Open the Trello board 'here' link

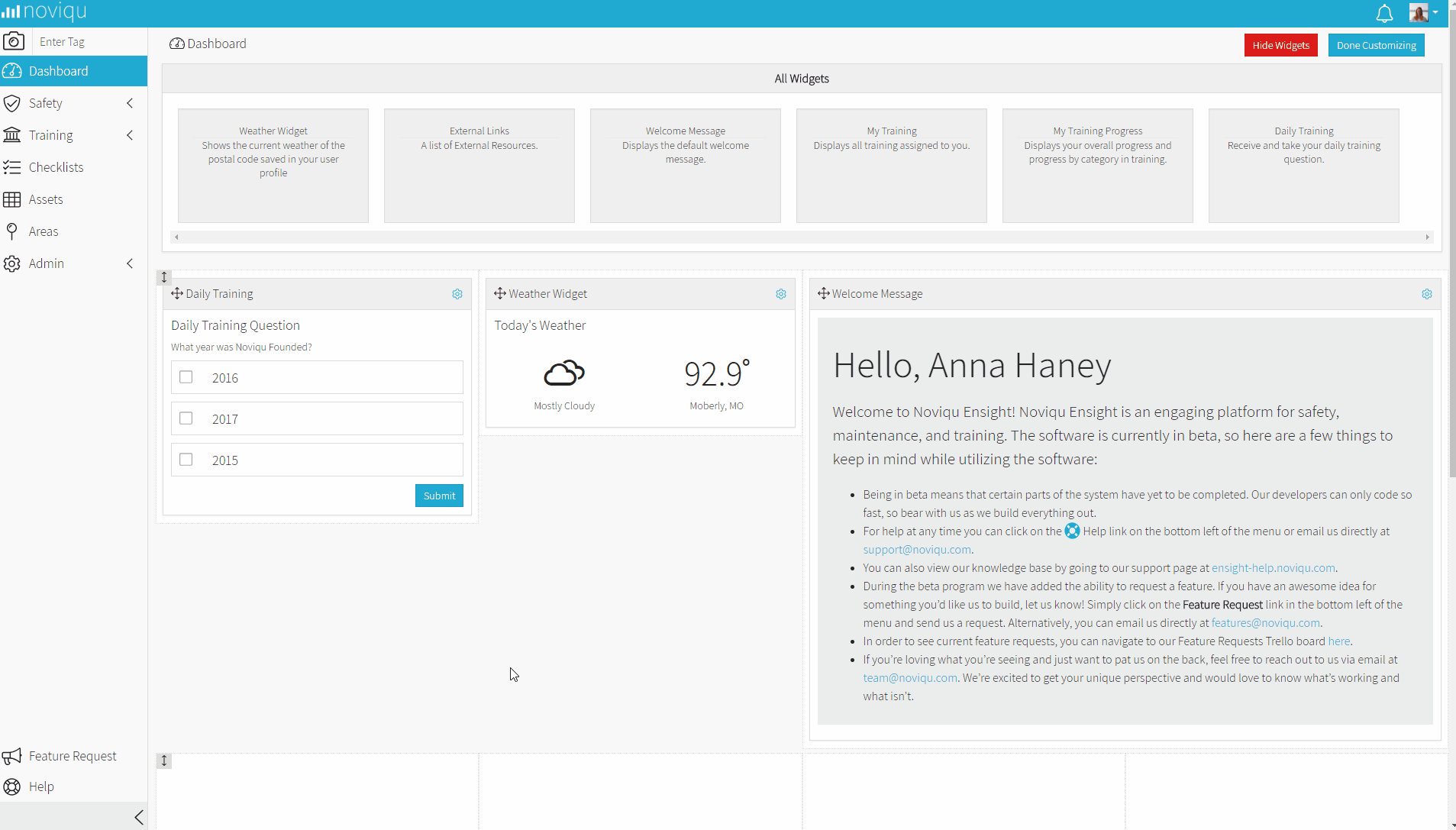coord(1339,641)
